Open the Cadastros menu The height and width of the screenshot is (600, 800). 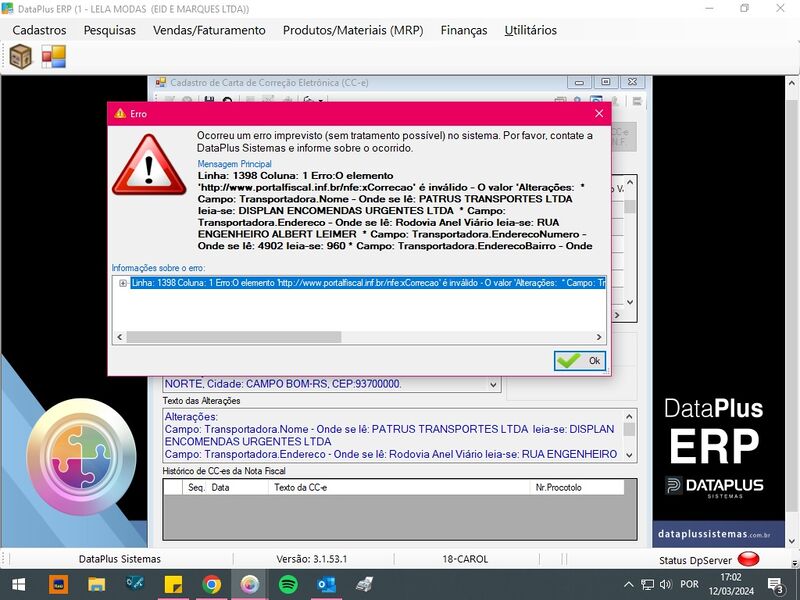(x=39, y=30)
